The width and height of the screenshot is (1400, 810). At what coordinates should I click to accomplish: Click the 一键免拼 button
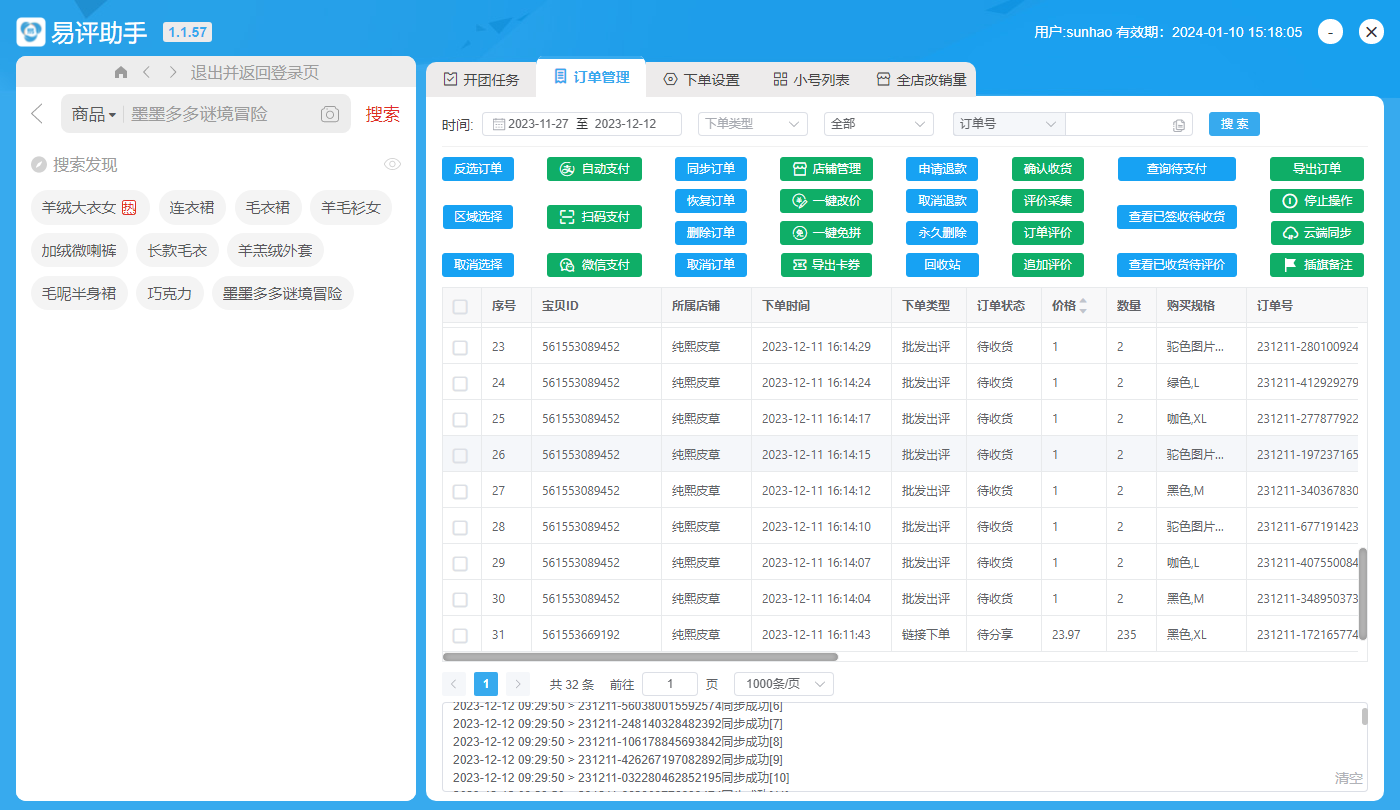827,233
